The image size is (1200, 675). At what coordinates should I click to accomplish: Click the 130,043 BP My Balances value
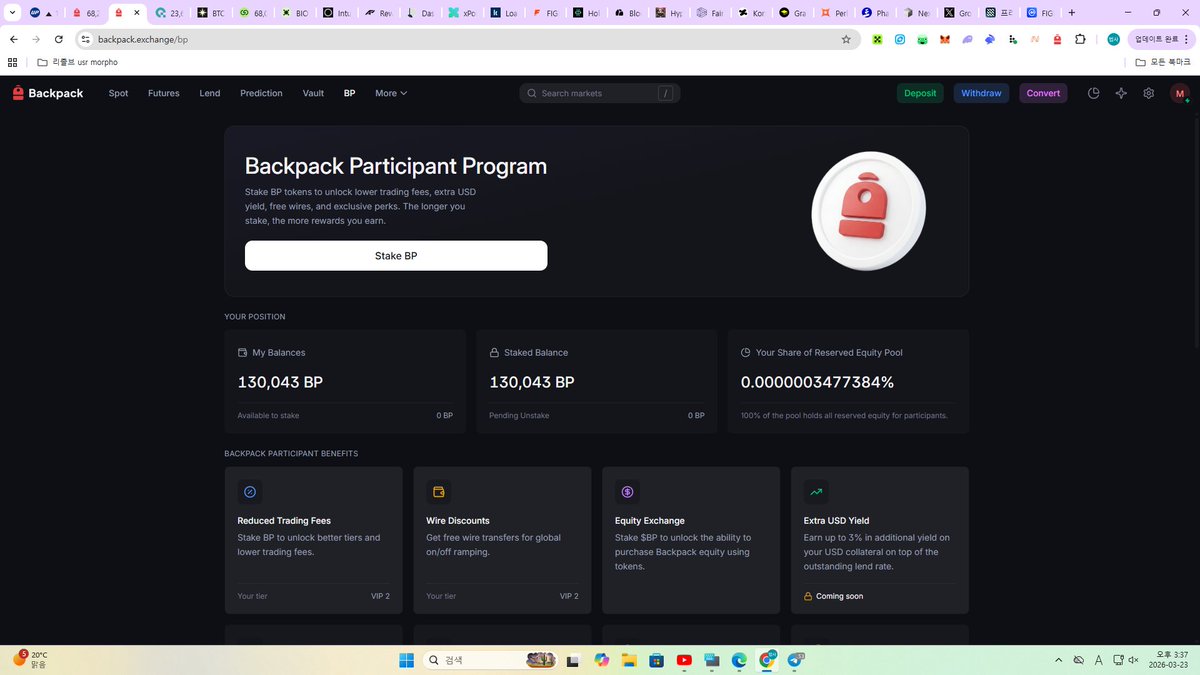(x=280, y=382)
